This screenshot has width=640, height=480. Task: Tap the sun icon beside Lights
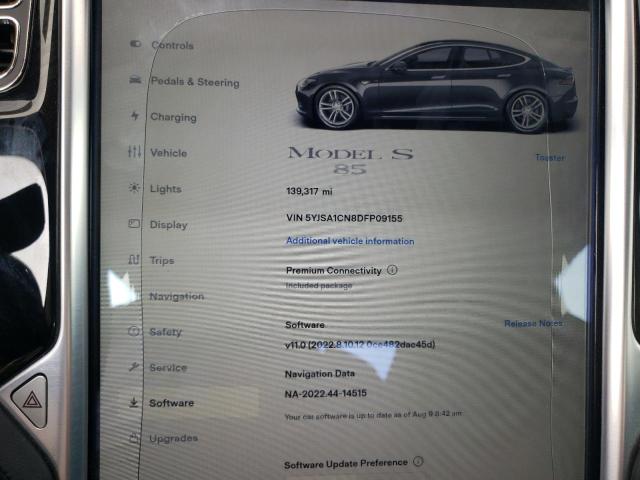coord(134,188)
